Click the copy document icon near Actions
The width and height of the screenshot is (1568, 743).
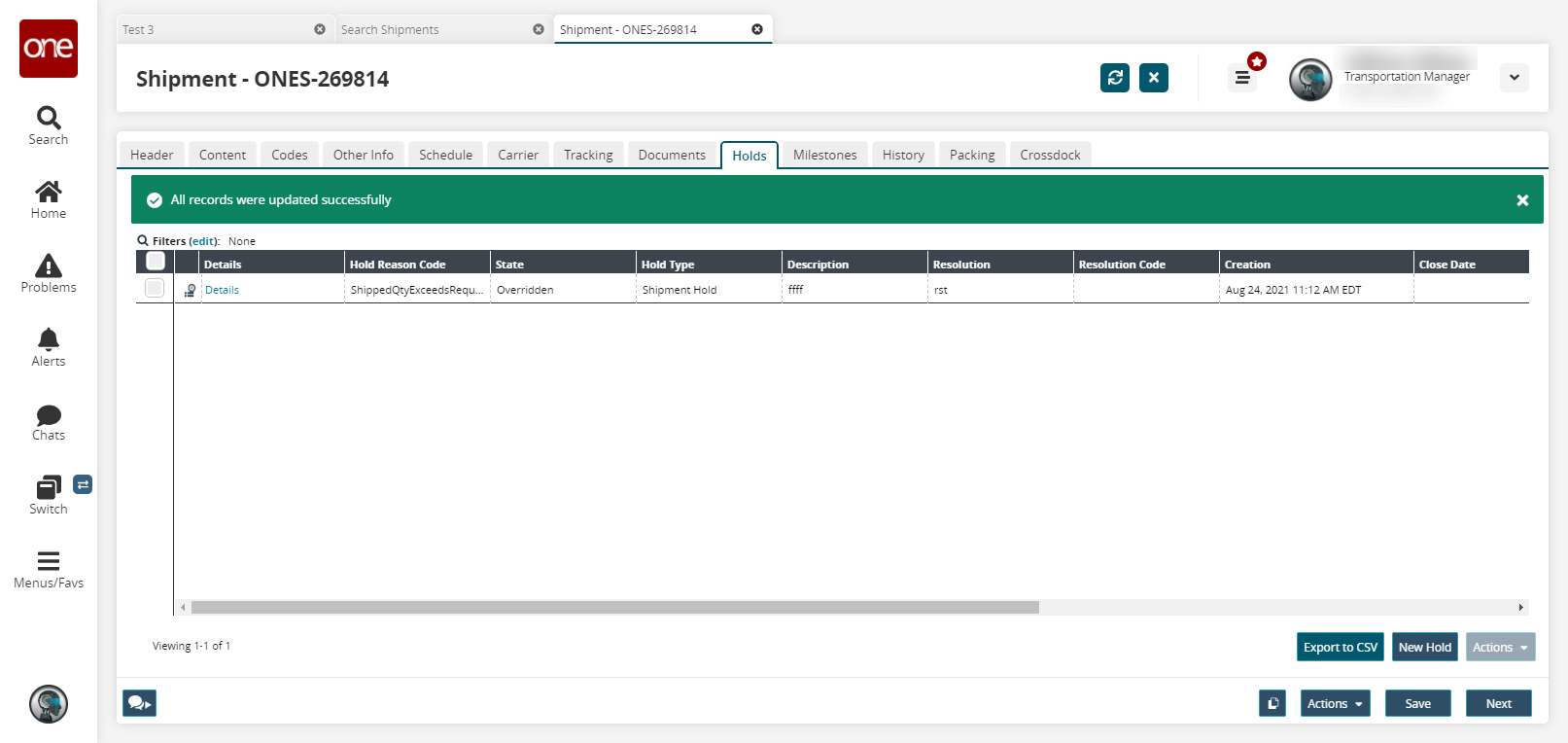point(1272,703)
